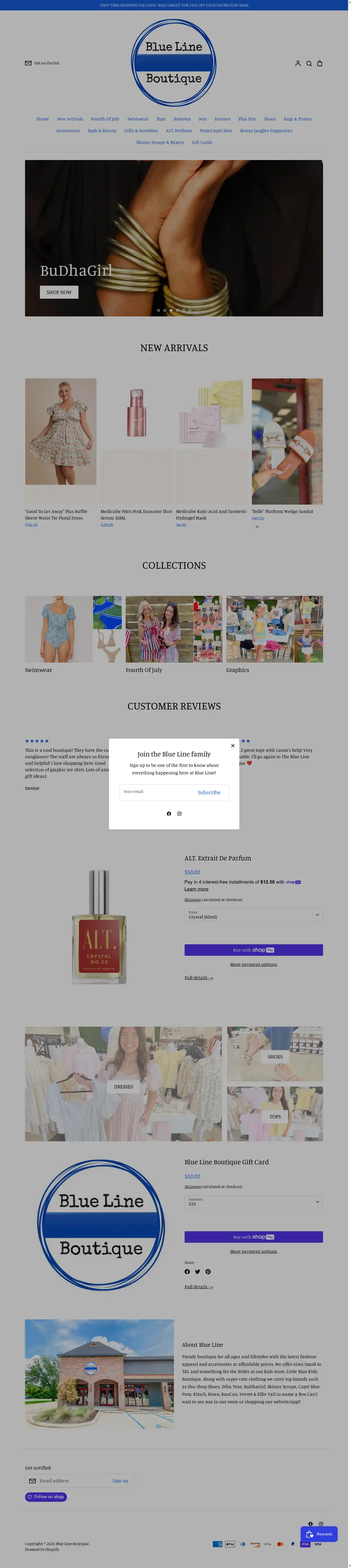Screen dimensions: 352x1568
Task: Open the account icon in the header
Action: pyautogui.click(x=298, y=63)
